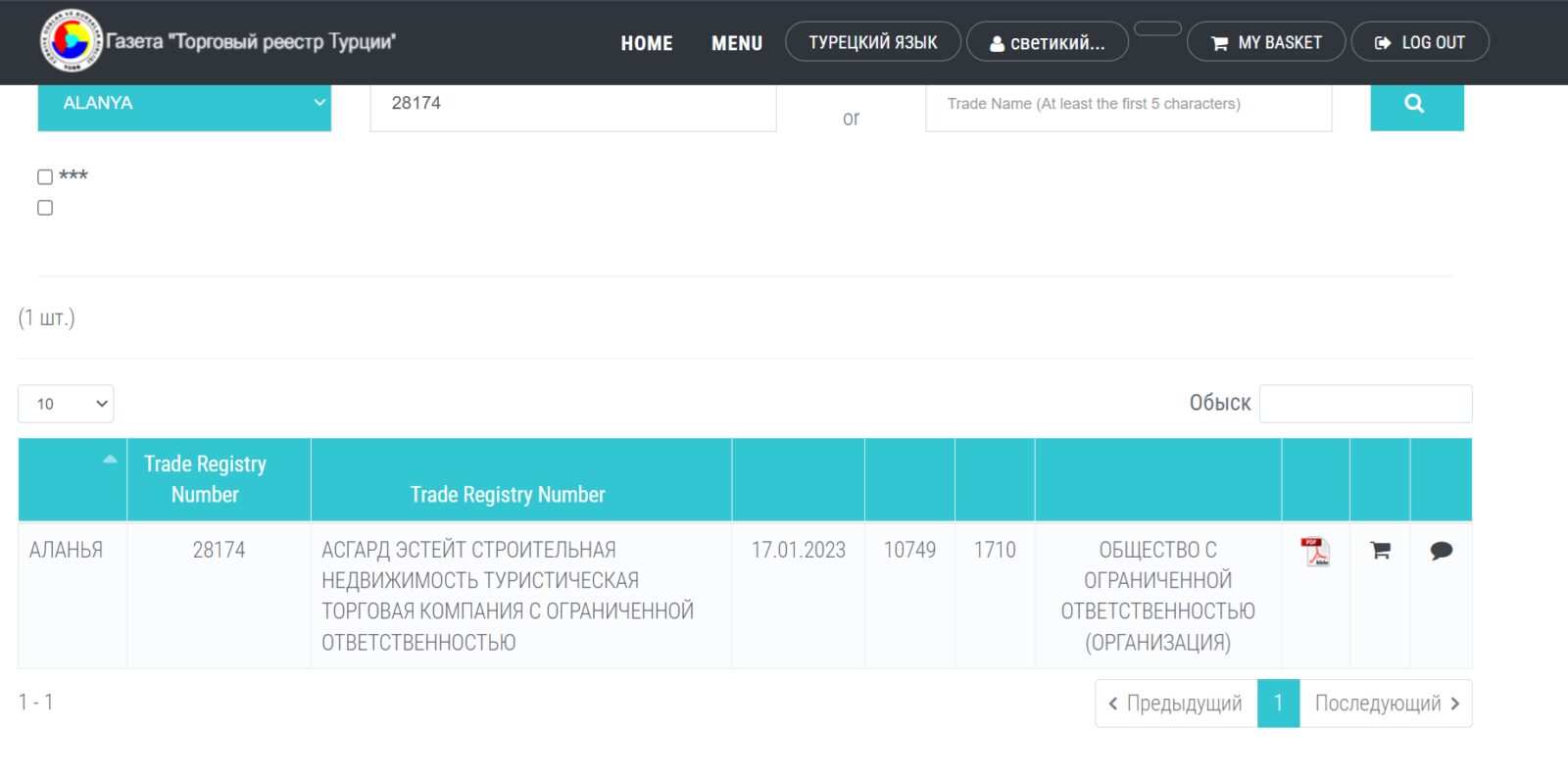This screenshot has height=777, width=1568.
Task: Click into the Trade Name input field
Action: tap(1129, 106)
